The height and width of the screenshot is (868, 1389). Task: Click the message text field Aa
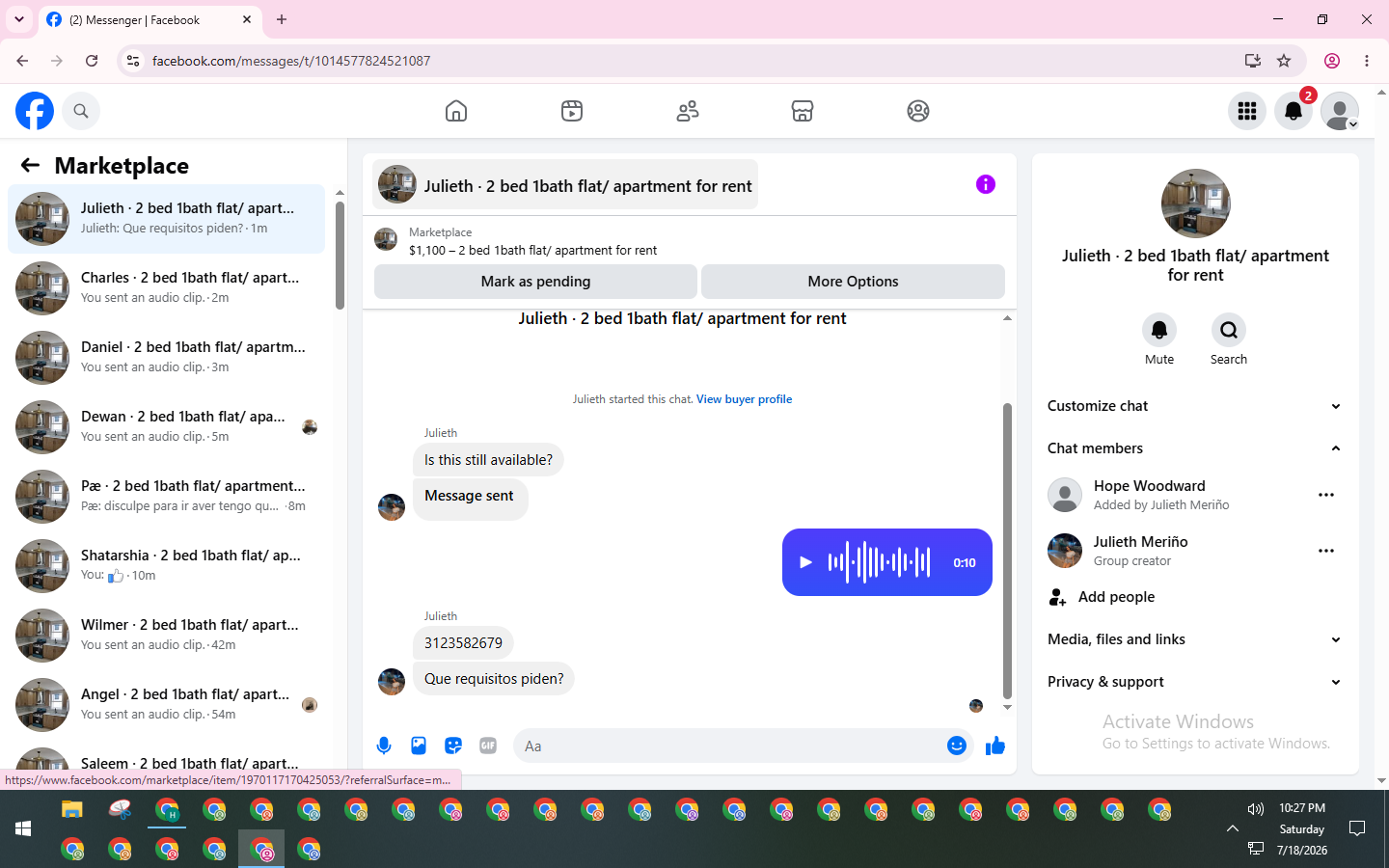click(729, 746)
